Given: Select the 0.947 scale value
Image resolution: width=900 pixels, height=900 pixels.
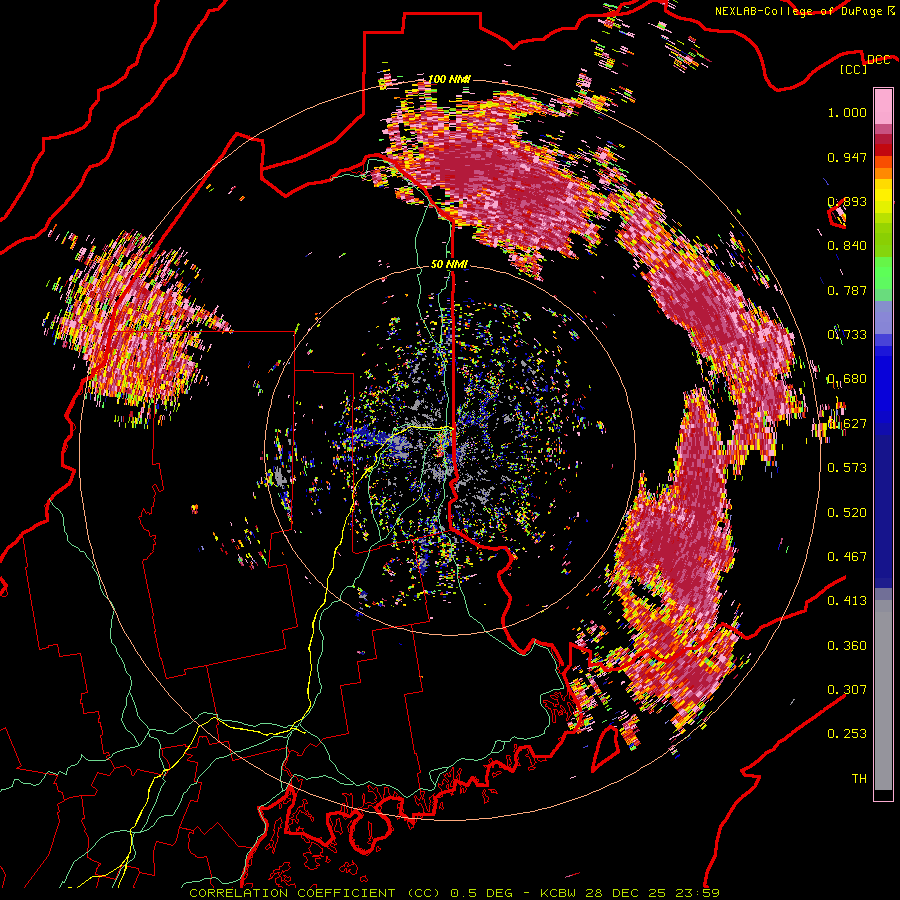Looking at the screenshot, I should (847, 157).
